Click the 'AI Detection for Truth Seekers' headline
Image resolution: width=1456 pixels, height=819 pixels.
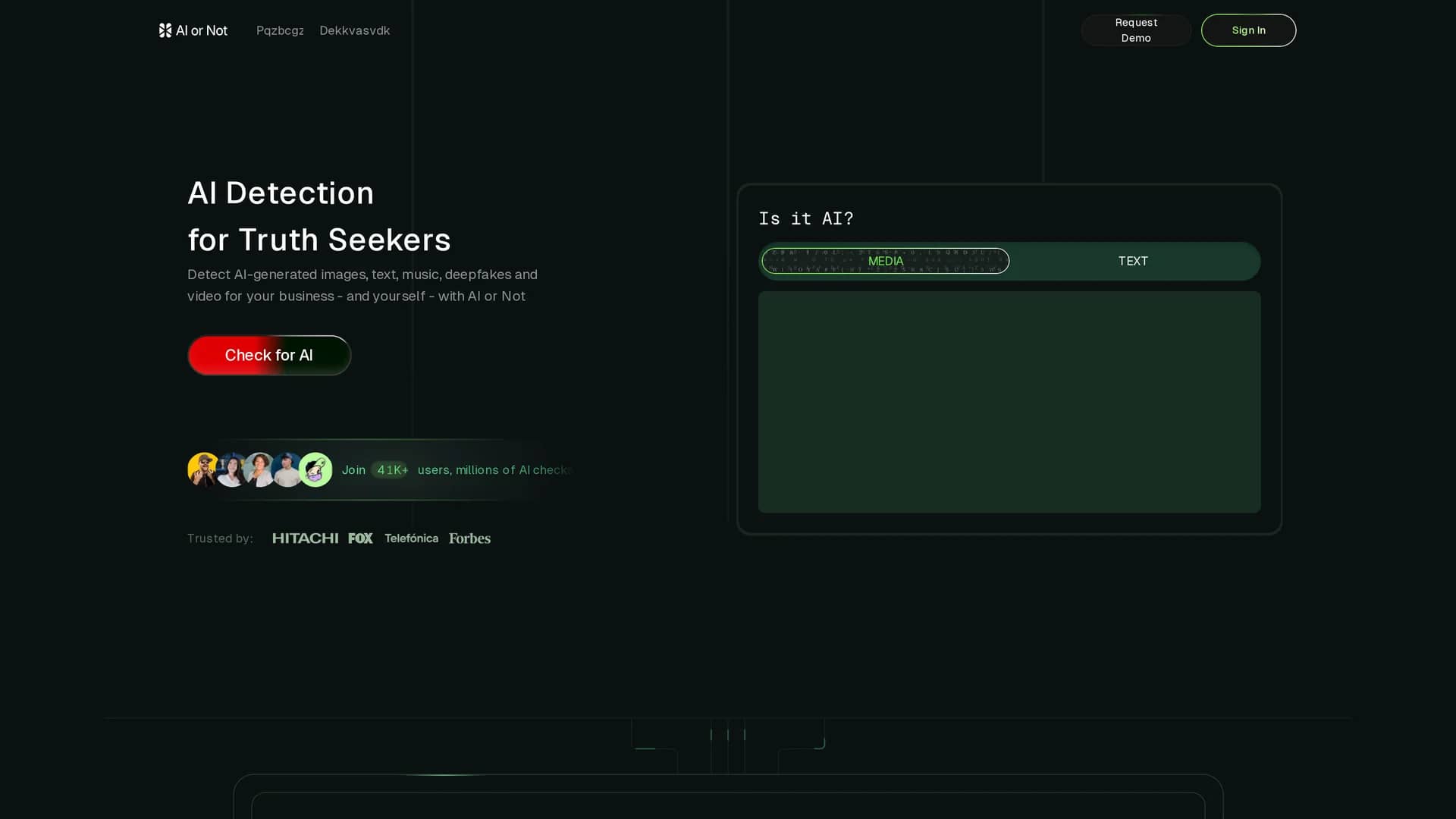point(319,216)
